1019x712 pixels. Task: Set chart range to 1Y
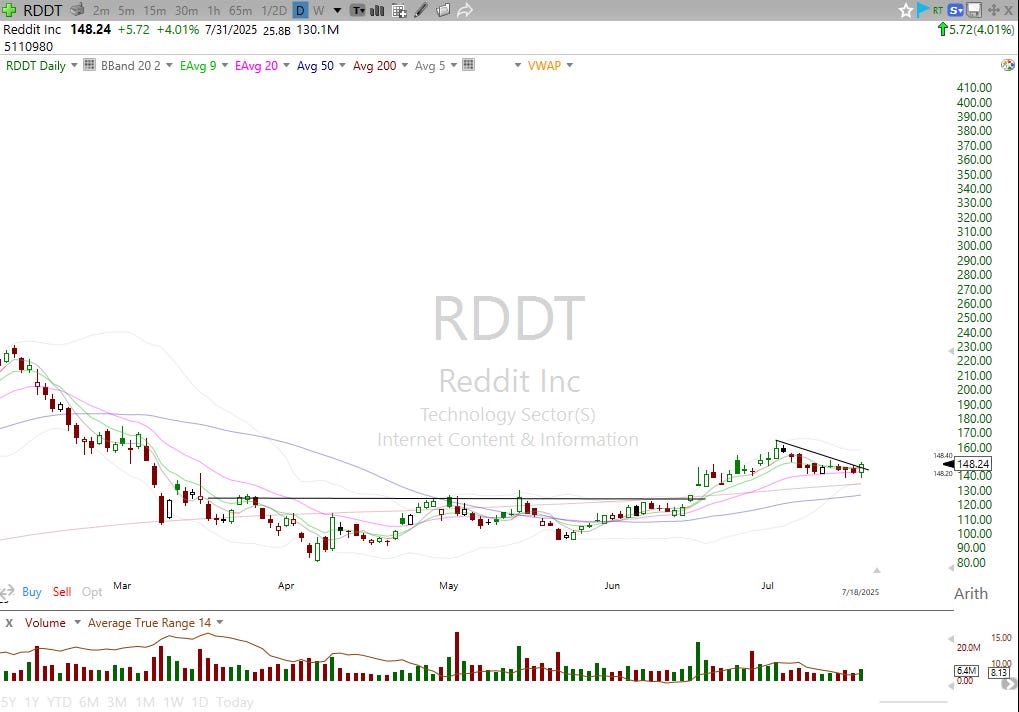32,702
